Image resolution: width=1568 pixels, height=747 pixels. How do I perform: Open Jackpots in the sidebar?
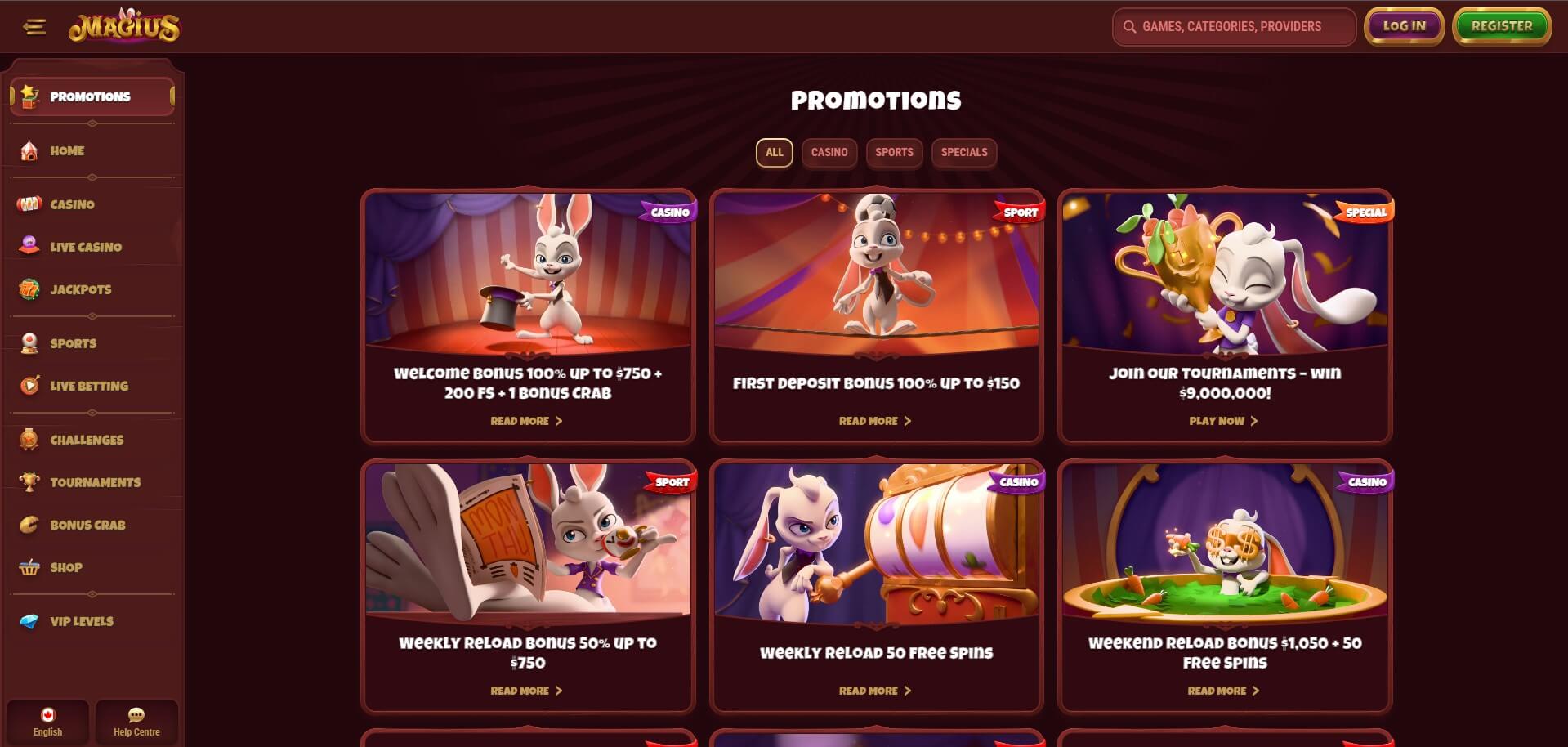(x=80, y=289)
